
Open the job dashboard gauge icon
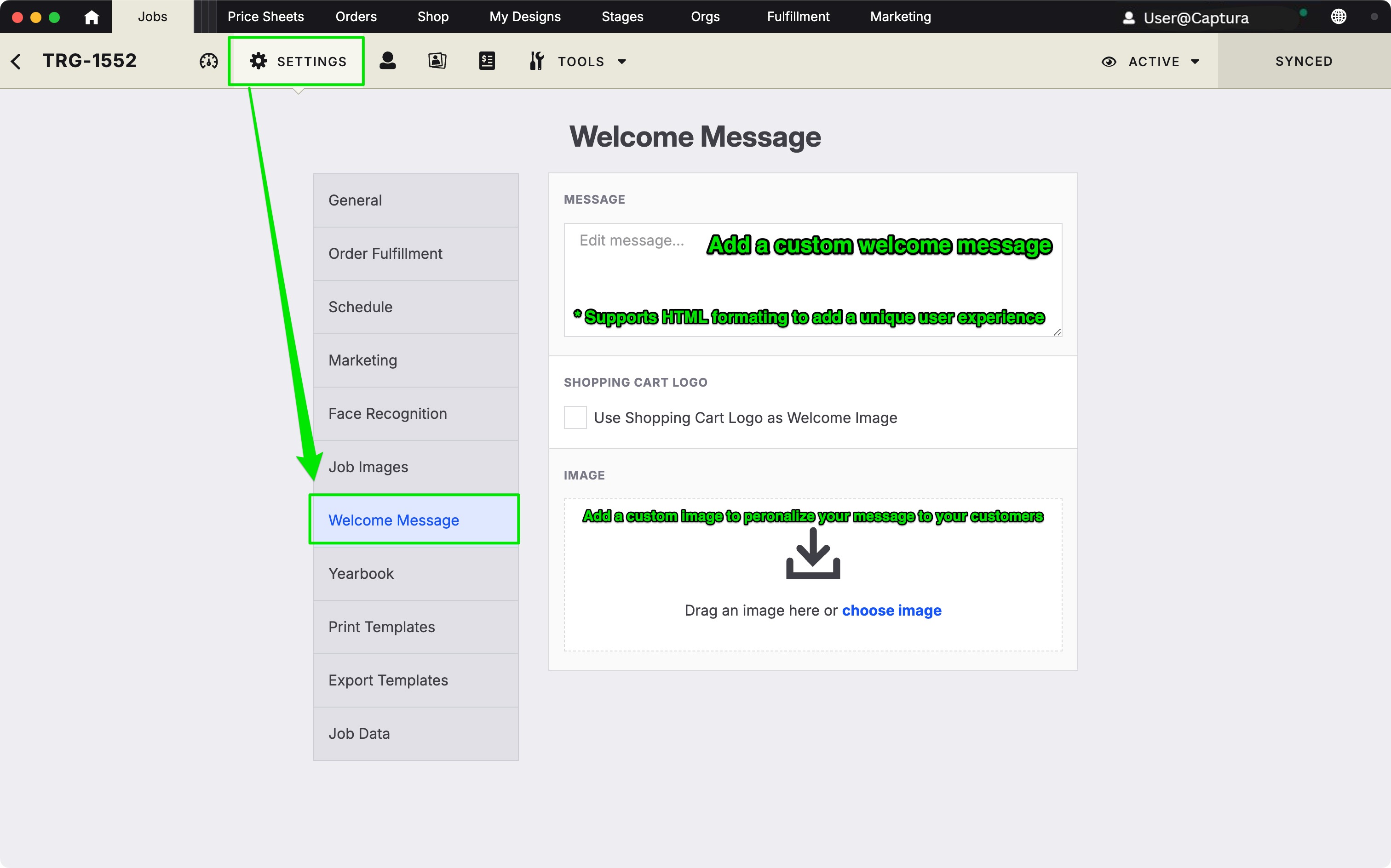208,61
